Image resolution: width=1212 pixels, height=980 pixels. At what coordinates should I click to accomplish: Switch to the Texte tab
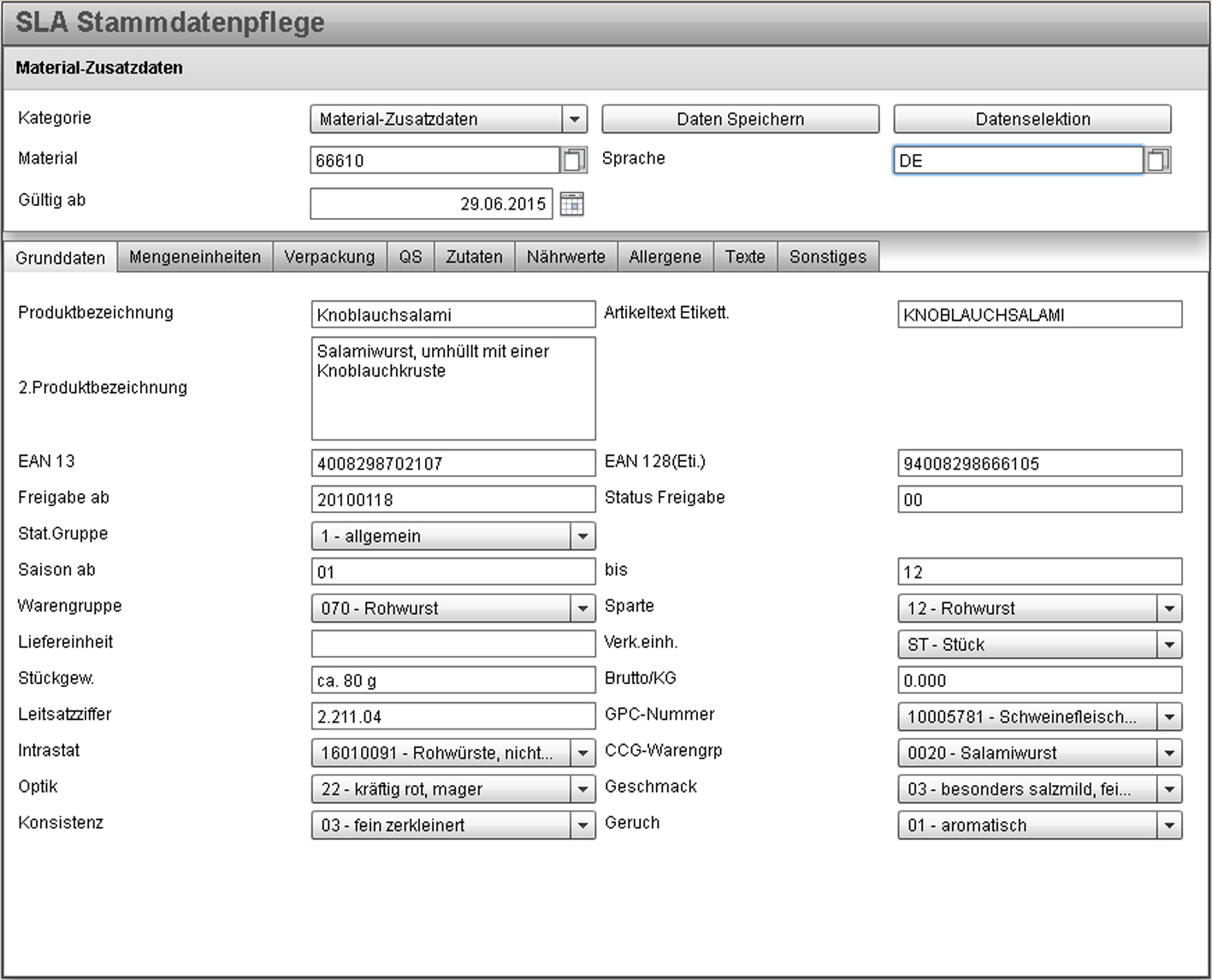coord(746,257)
